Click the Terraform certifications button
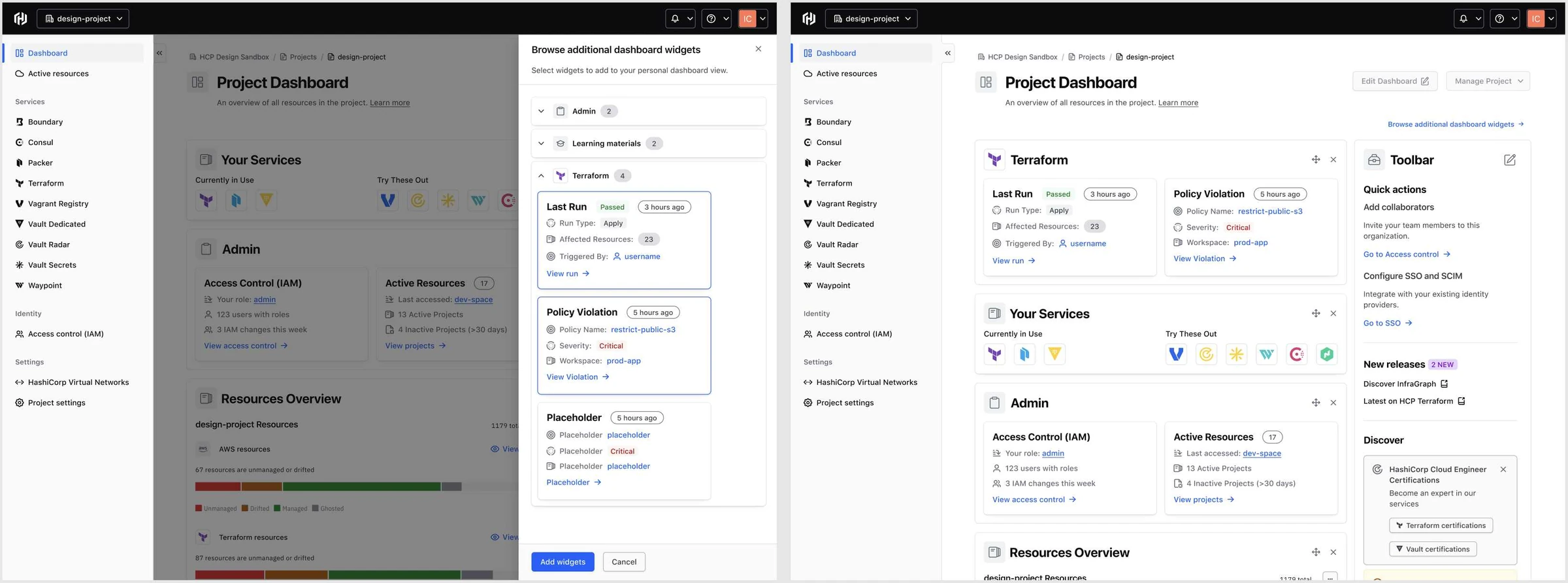This screenshot has width=1568, height=583. 1441,525
